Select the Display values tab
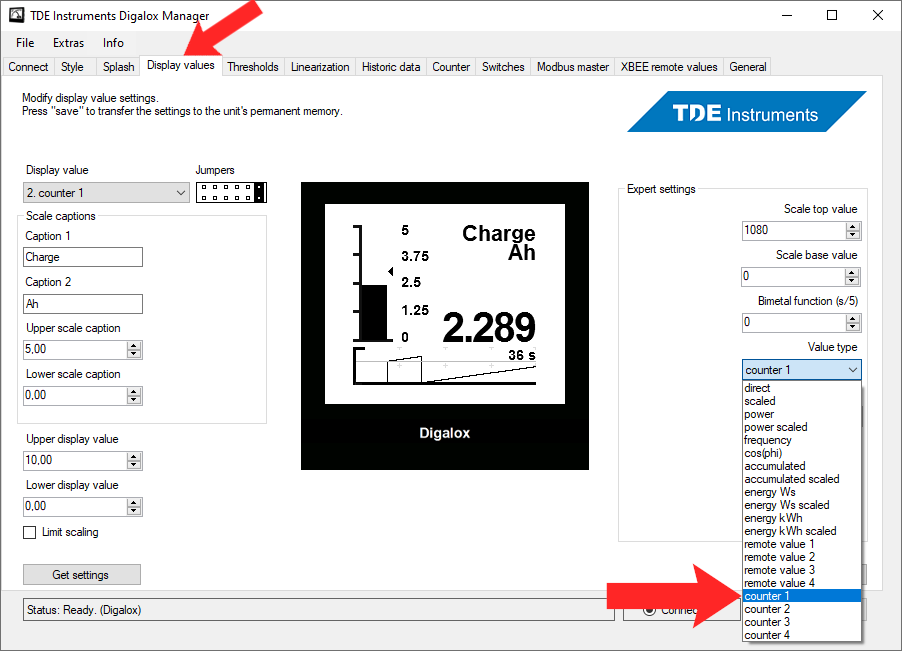 pyautogui.click(x=181, y=66)
